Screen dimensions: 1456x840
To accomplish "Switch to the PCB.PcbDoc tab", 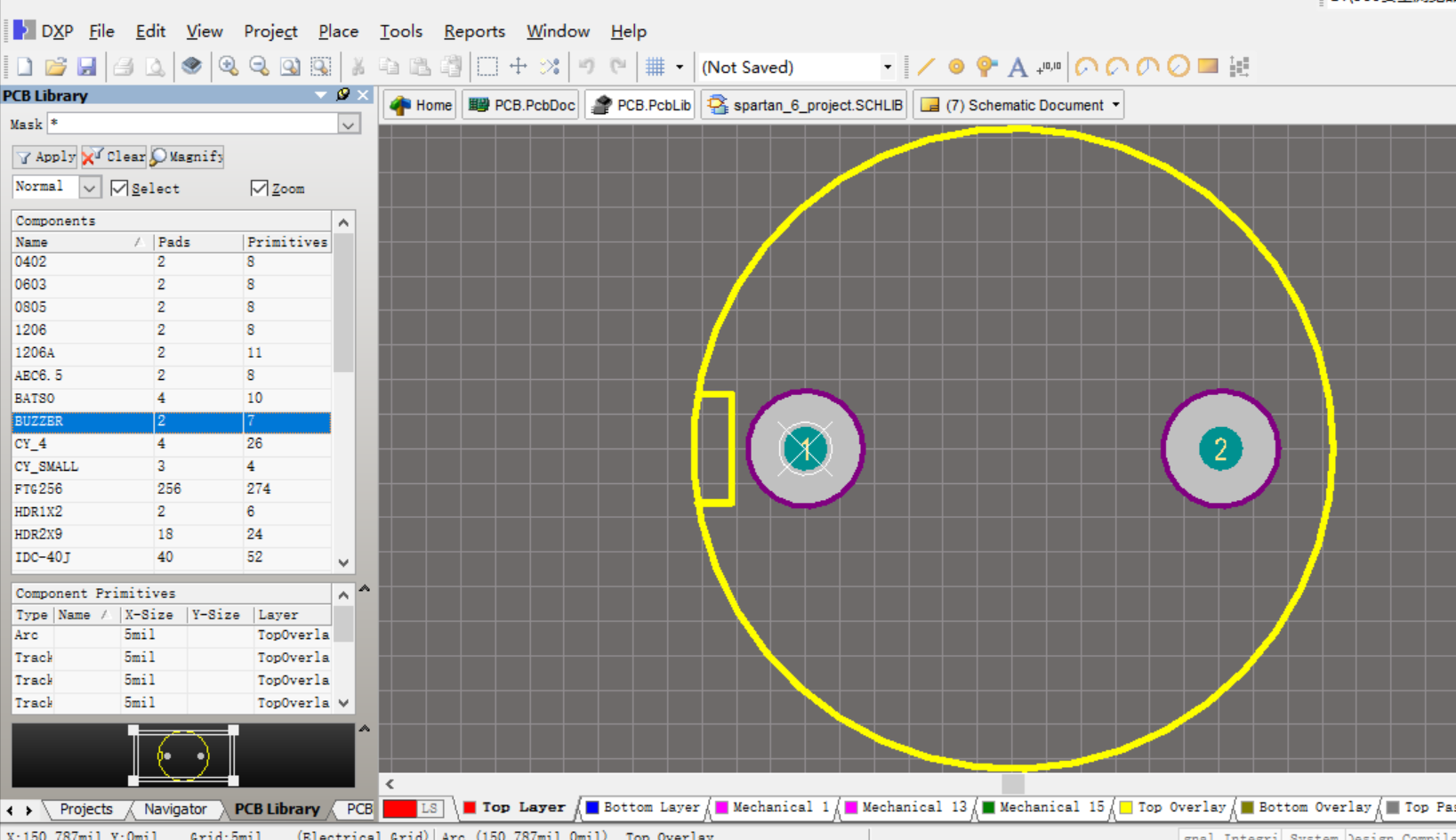I will click(x=521, y=105).
